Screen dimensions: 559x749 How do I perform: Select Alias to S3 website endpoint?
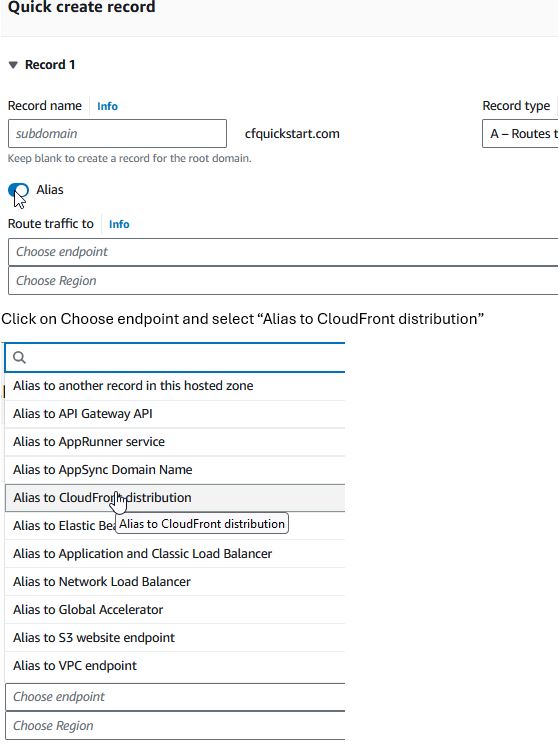tap(175, 638)
